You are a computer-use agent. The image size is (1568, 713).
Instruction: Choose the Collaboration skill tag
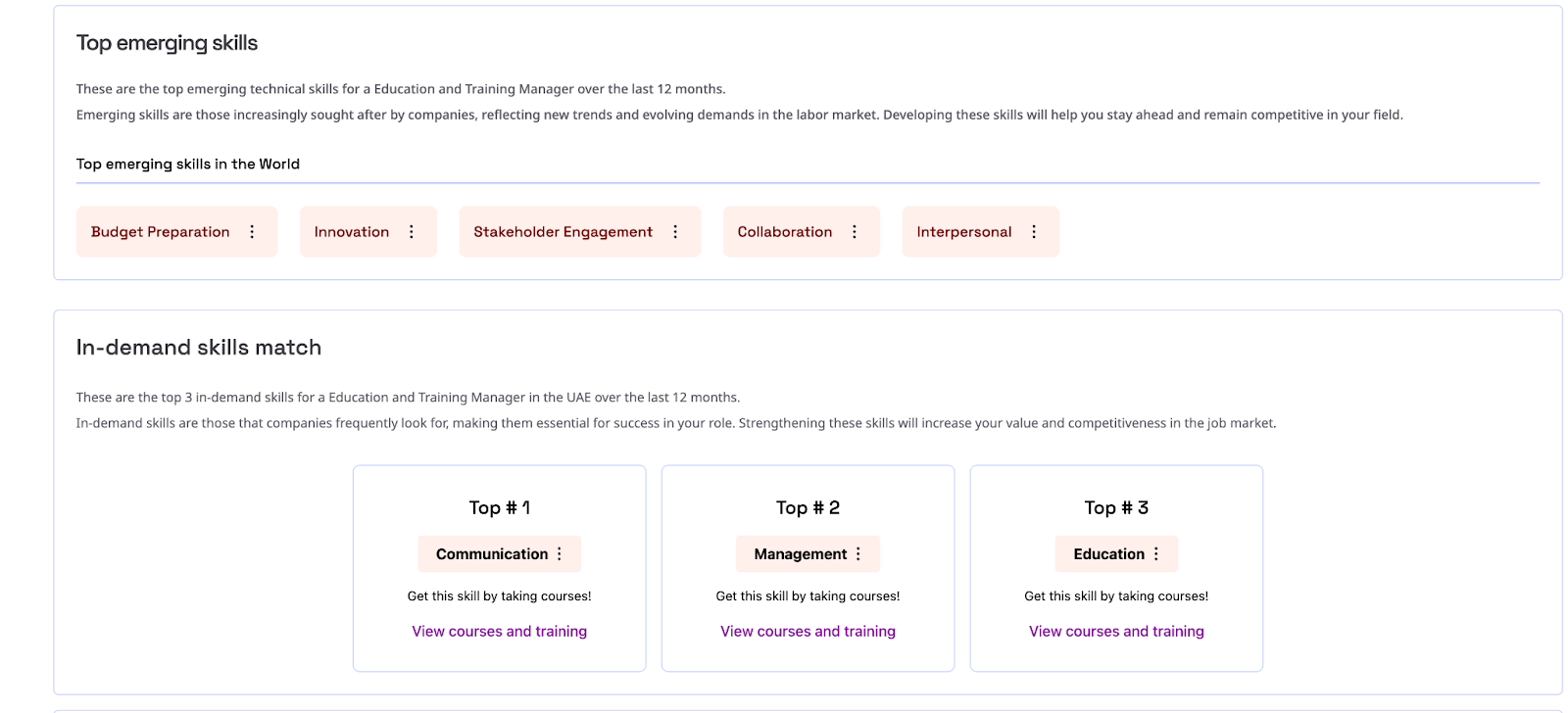tap(785, 232)
